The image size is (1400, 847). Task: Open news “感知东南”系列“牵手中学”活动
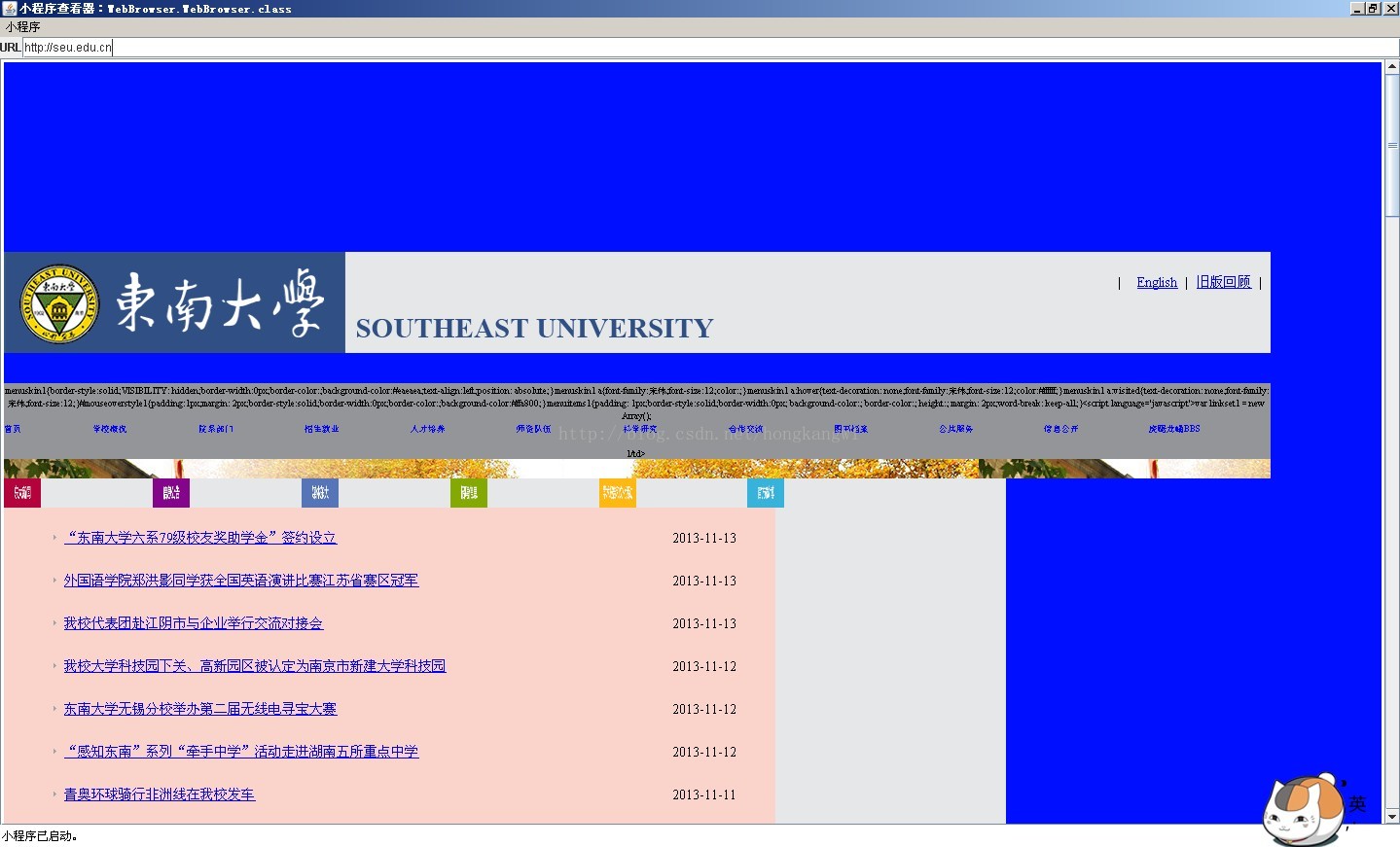[x=241, y=752]
